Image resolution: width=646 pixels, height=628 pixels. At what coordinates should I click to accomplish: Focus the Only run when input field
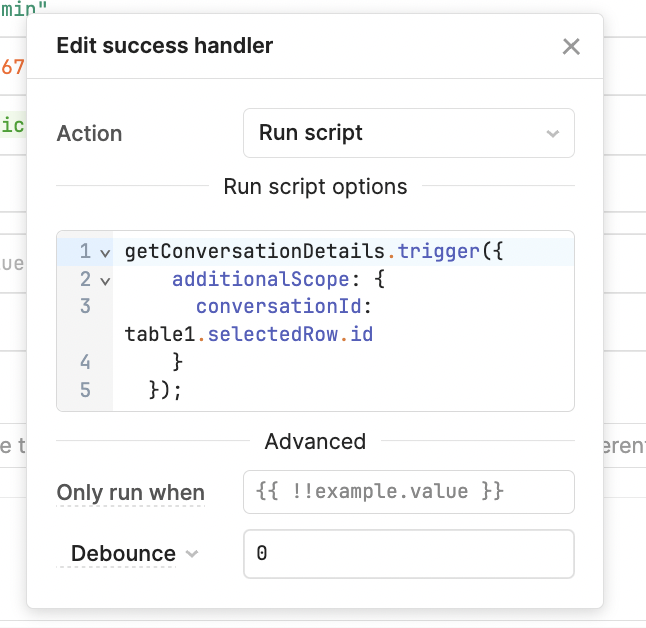[409, 492]
